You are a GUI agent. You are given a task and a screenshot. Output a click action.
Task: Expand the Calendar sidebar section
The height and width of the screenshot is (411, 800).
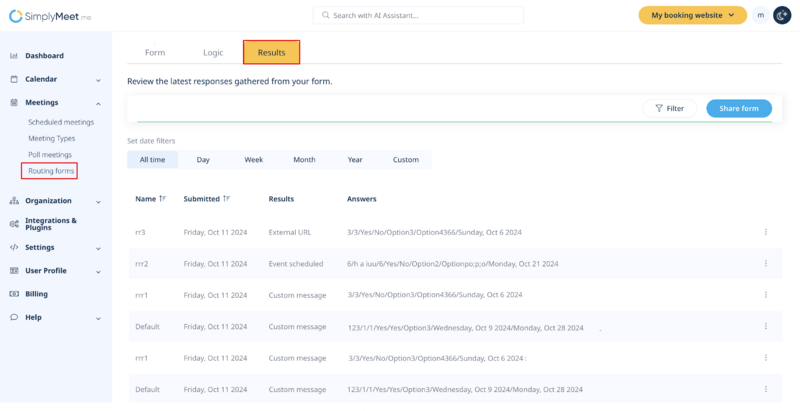coord(98,80)
